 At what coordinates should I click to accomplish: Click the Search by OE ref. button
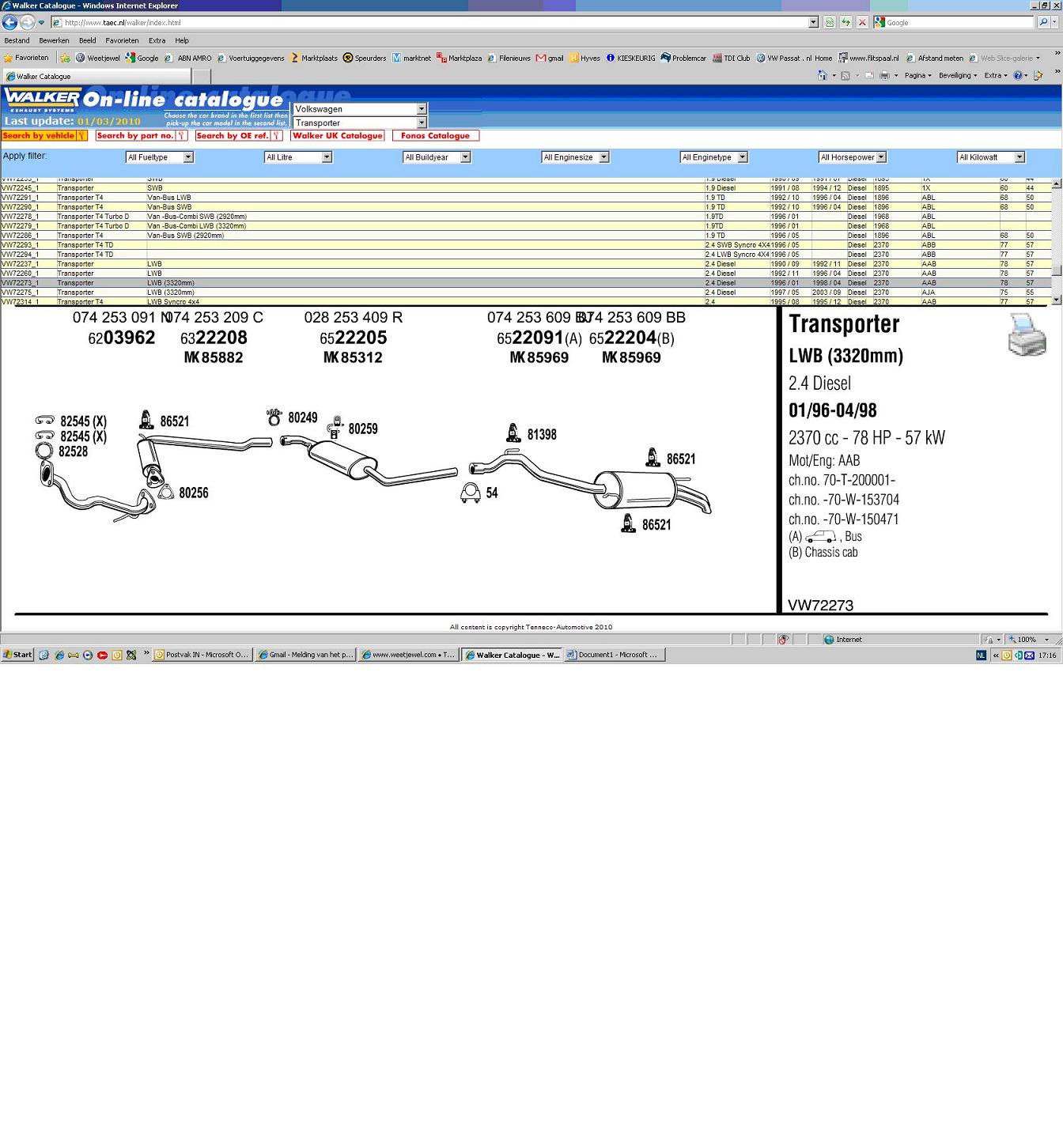tap(238, 136)
